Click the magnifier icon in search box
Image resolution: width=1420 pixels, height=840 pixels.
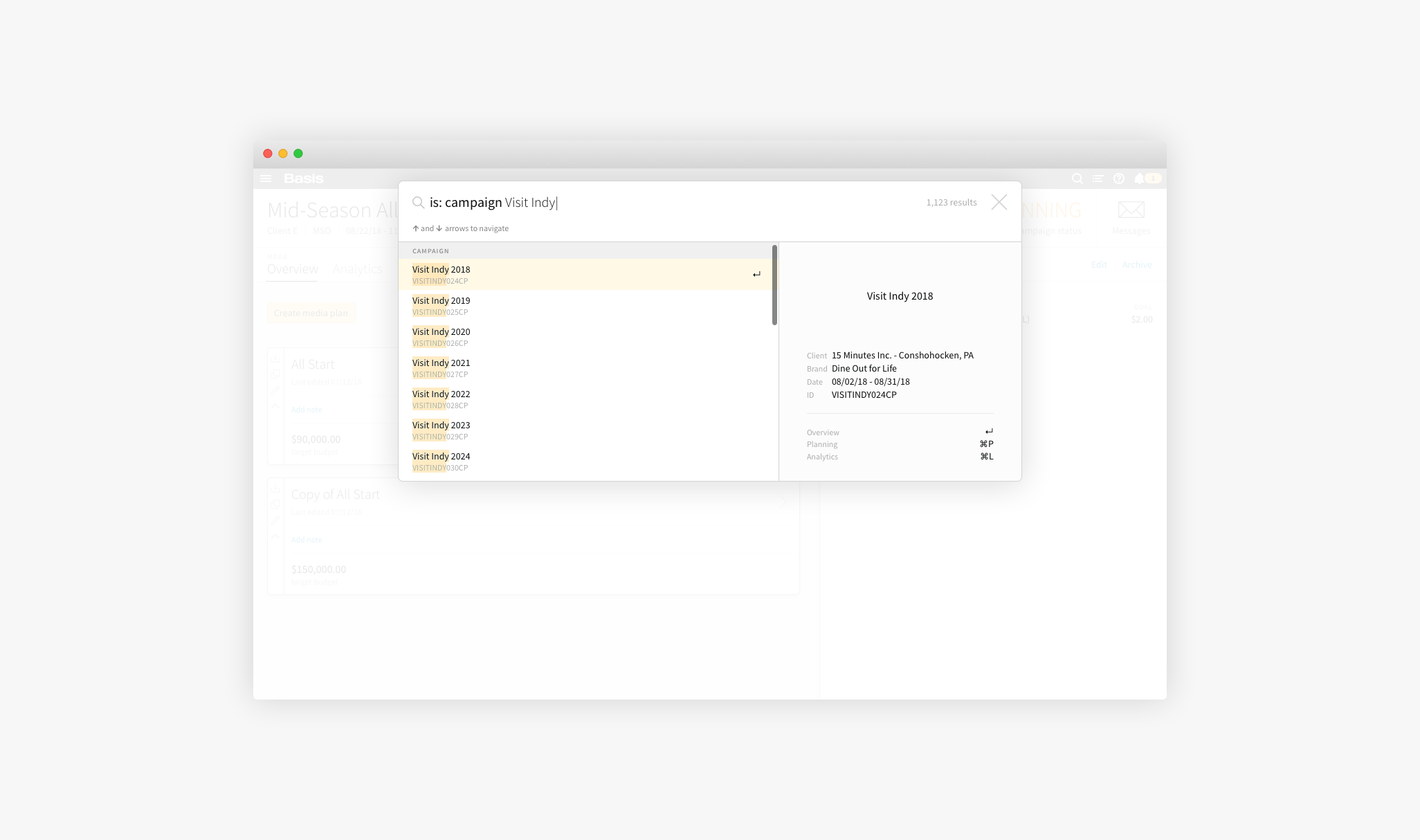[418, 203]
